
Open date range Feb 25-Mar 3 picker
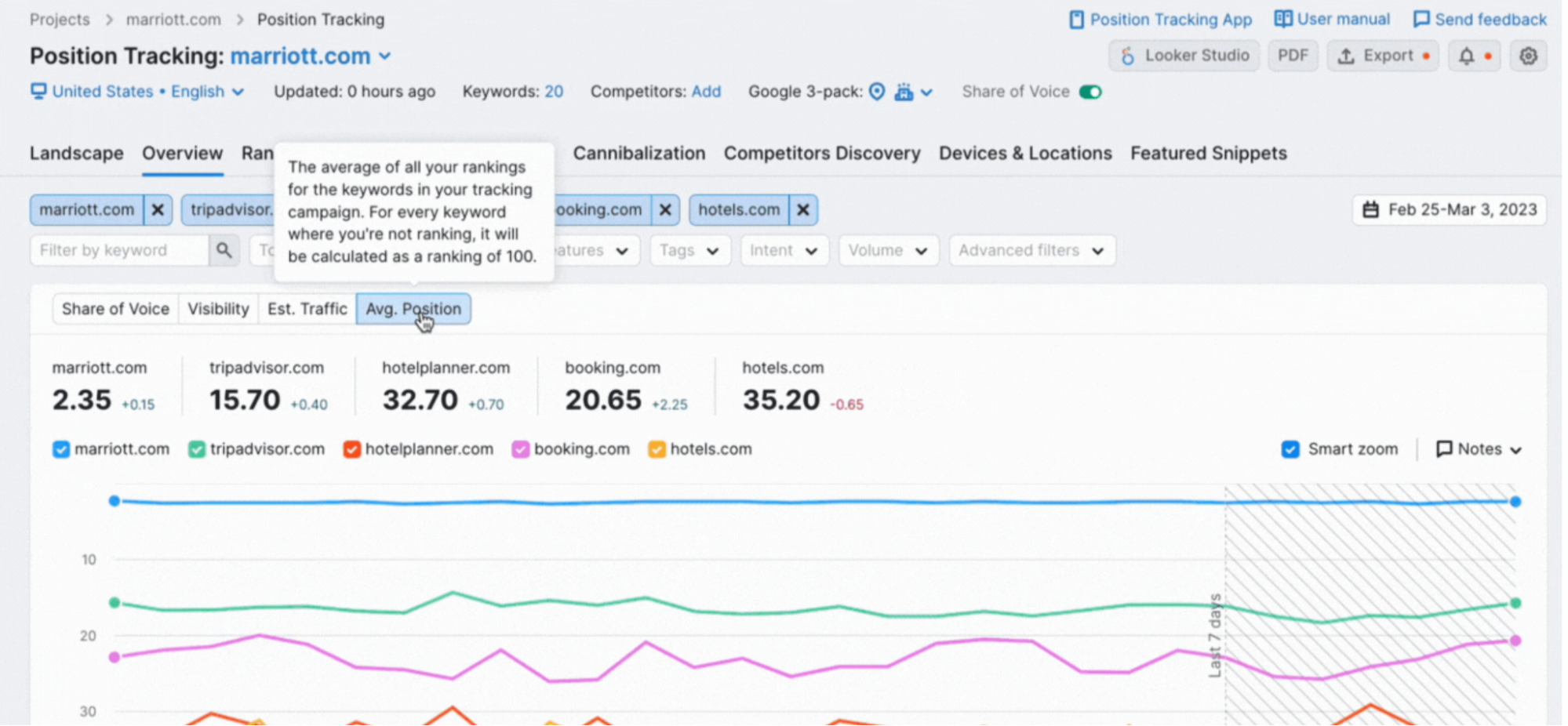pos(1450,210)
